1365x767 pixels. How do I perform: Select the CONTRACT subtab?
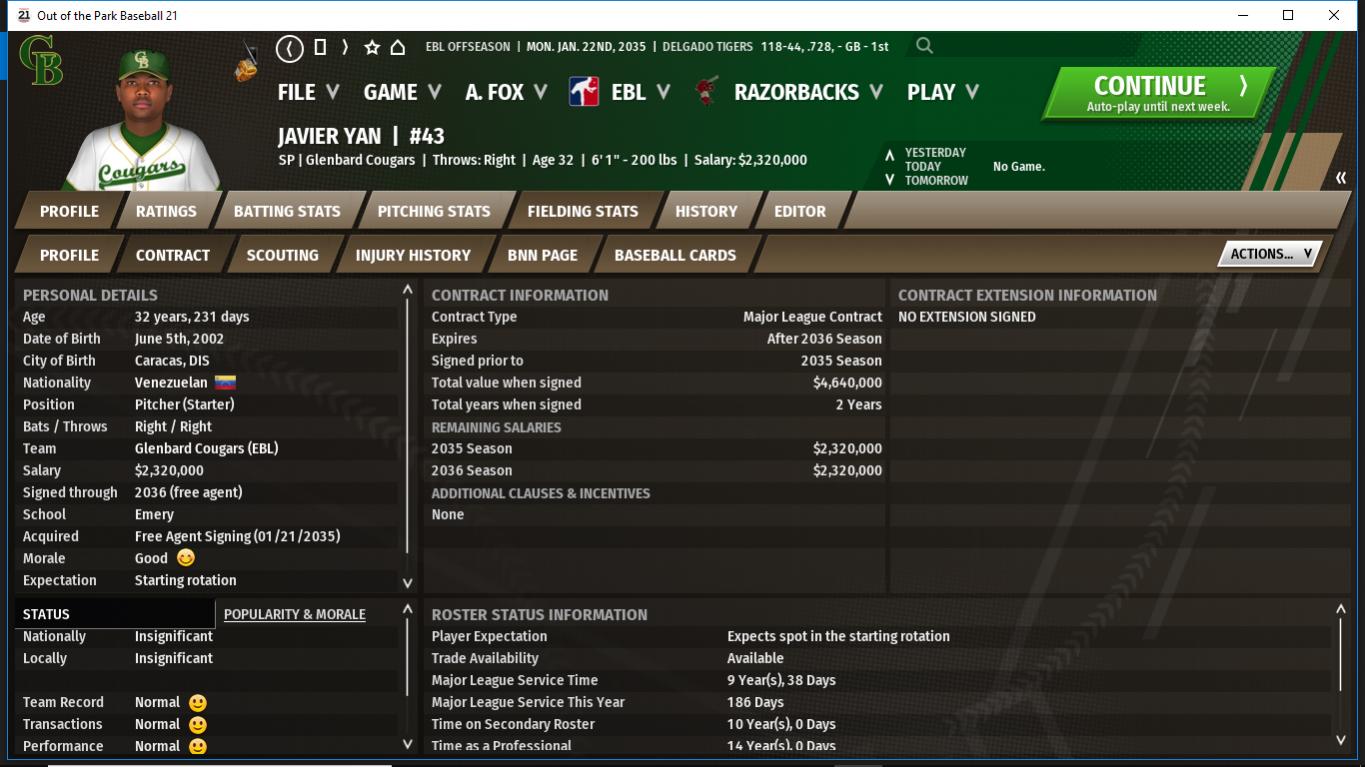point(173,255)
